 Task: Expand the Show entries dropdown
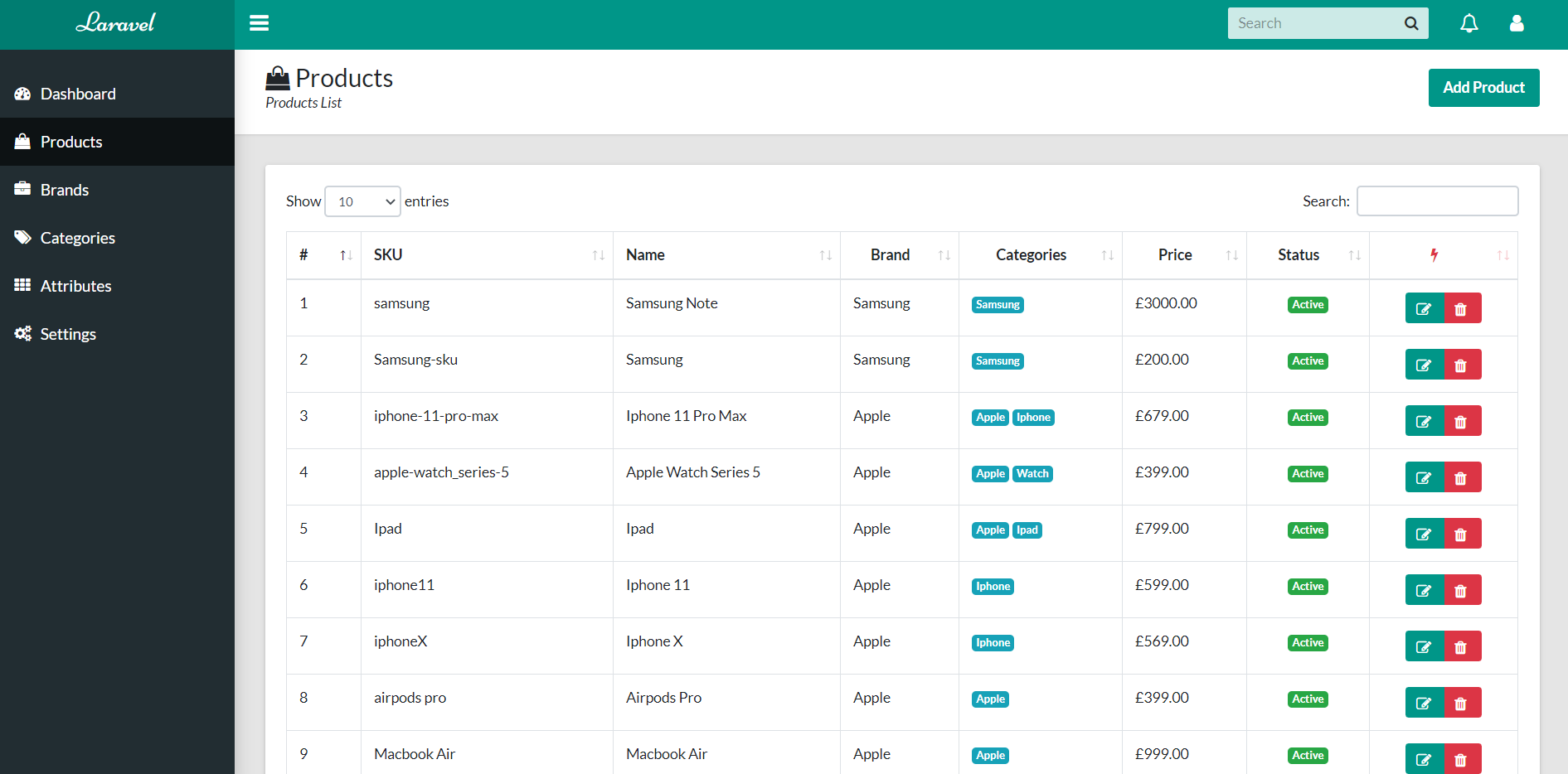pos(362,201)
